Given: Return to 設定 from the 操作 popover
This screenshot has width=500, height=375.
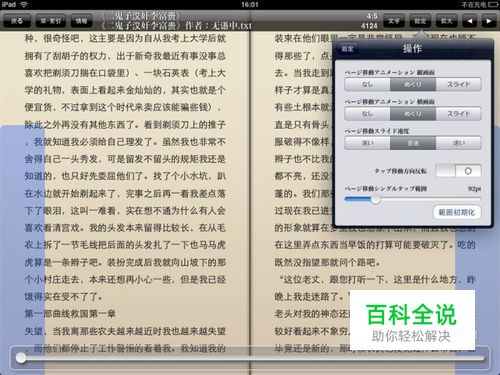Looking at the screenshot, I should click(347, 49).
